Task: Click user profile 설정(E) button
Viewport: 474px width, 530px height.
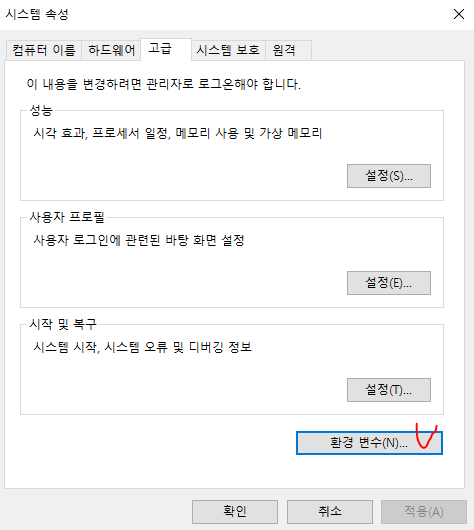Action: 389,283
